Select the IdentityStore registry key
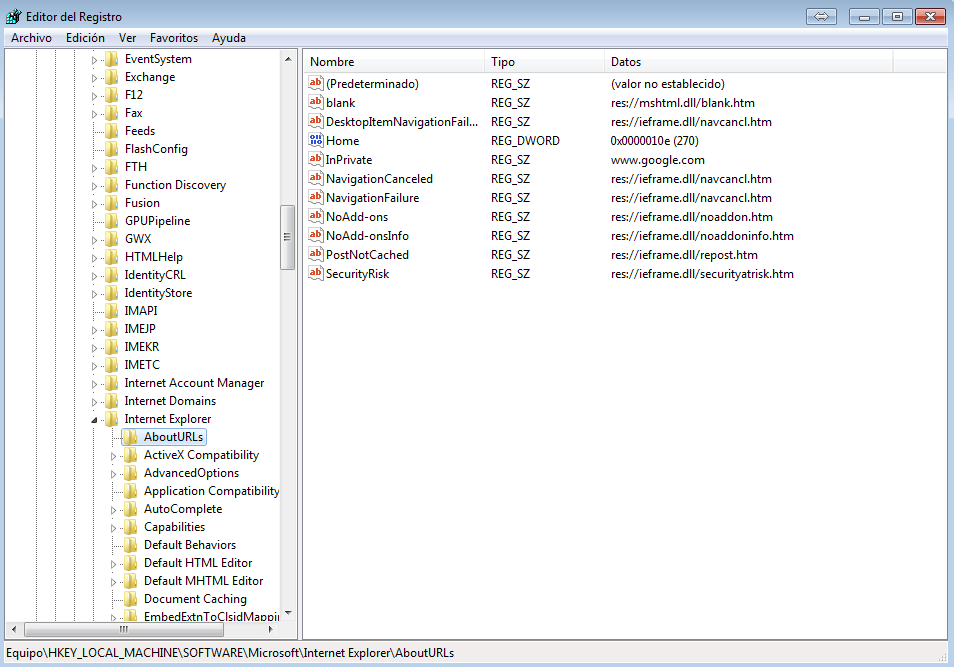Screen dimensions: 954x667 (x=158, y=293)
